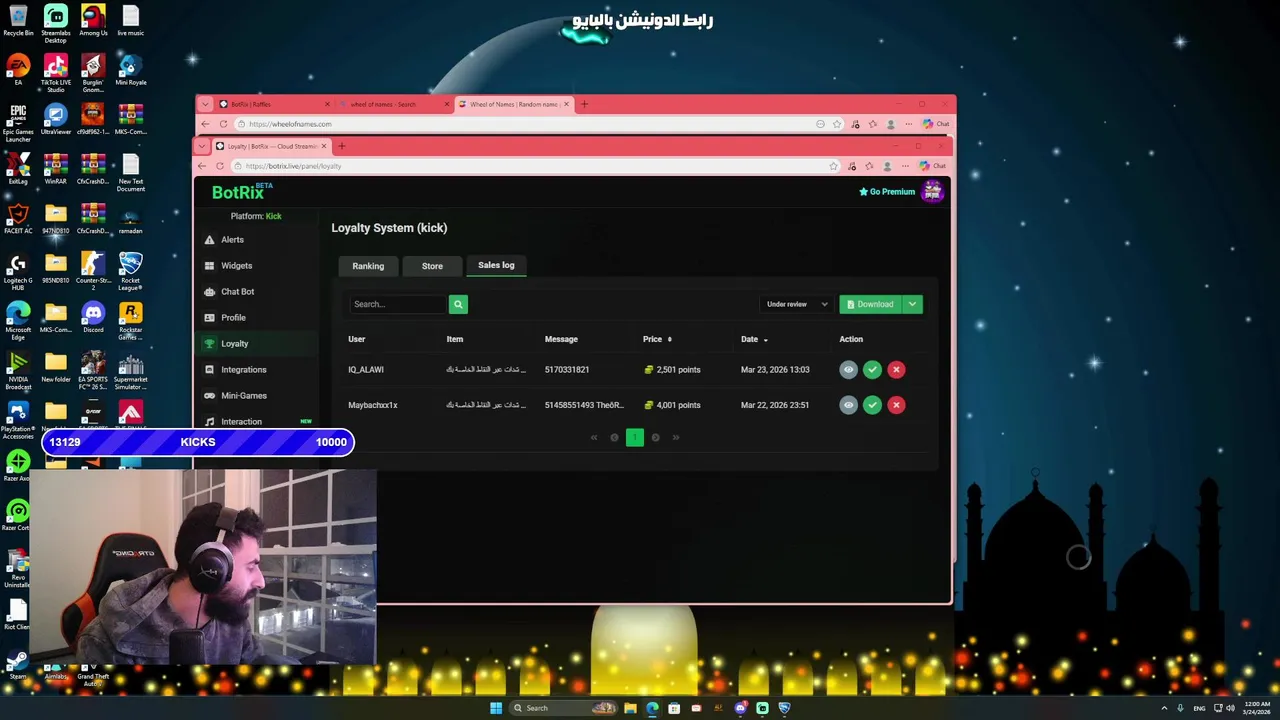This screenshot has height=720, width=1280.
Task: Select pagination page 1
Action: pyautogui.click(x=634, y=437)
